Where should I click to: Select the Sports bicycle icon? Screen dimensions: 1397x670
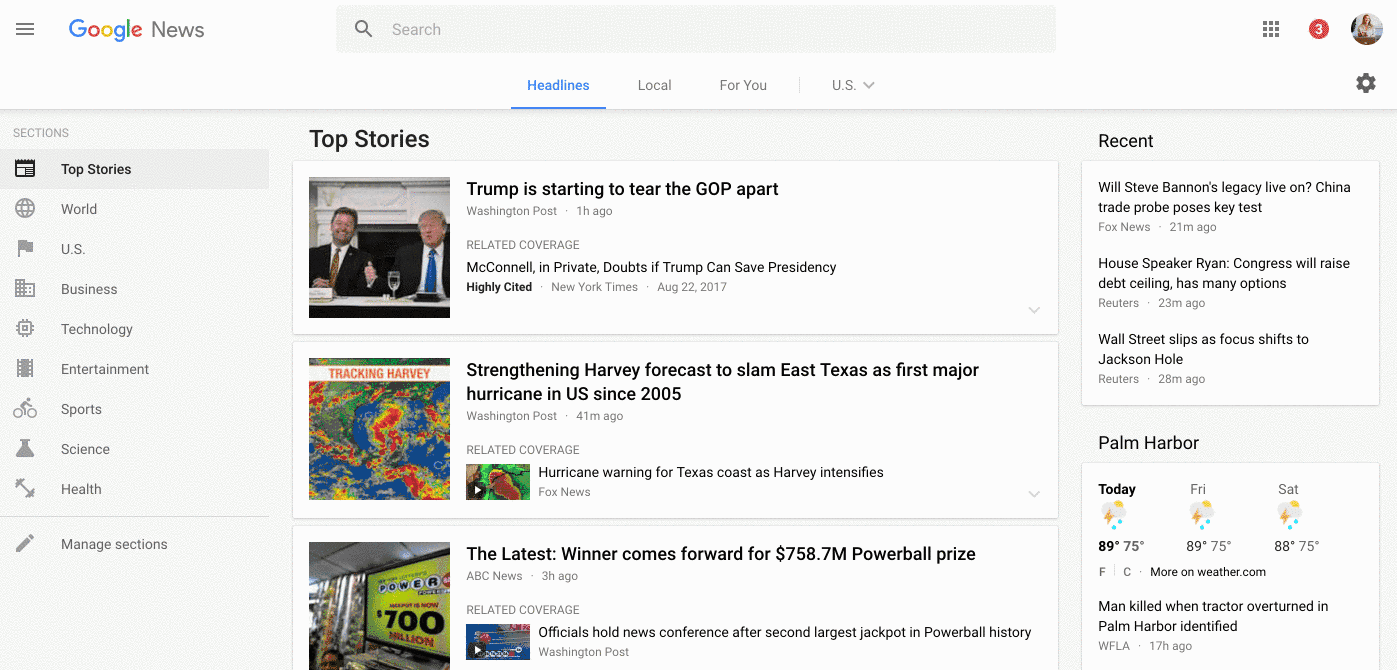(25, 409)
